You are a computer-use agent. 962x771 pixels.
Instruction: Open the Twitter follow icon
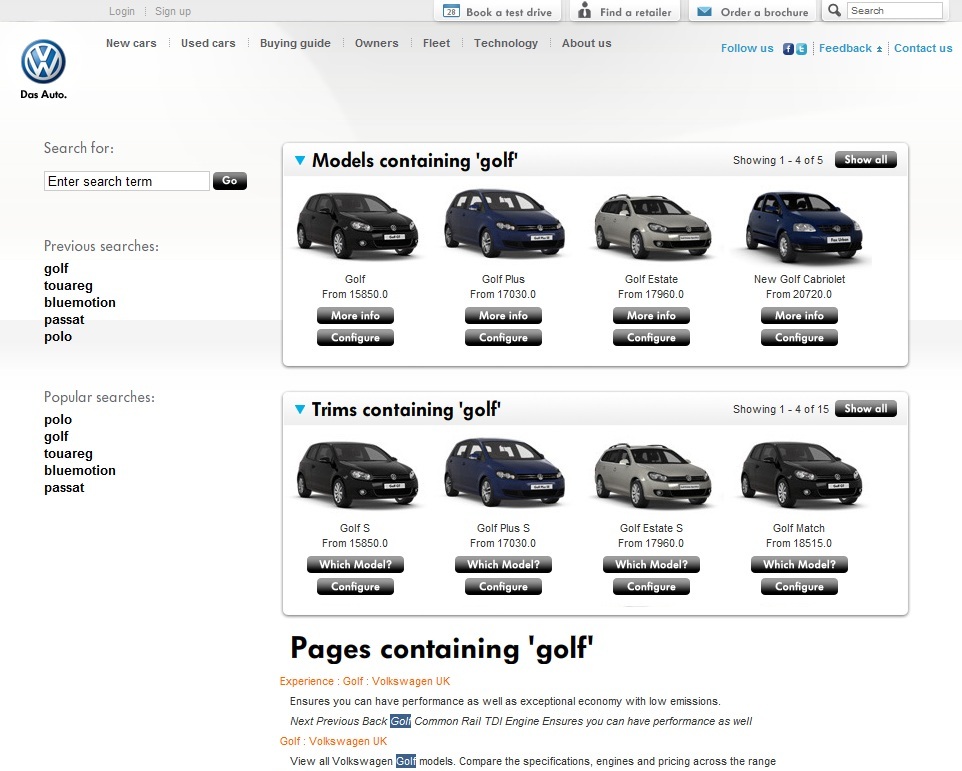pyautogui.click(x=801, y=49)
